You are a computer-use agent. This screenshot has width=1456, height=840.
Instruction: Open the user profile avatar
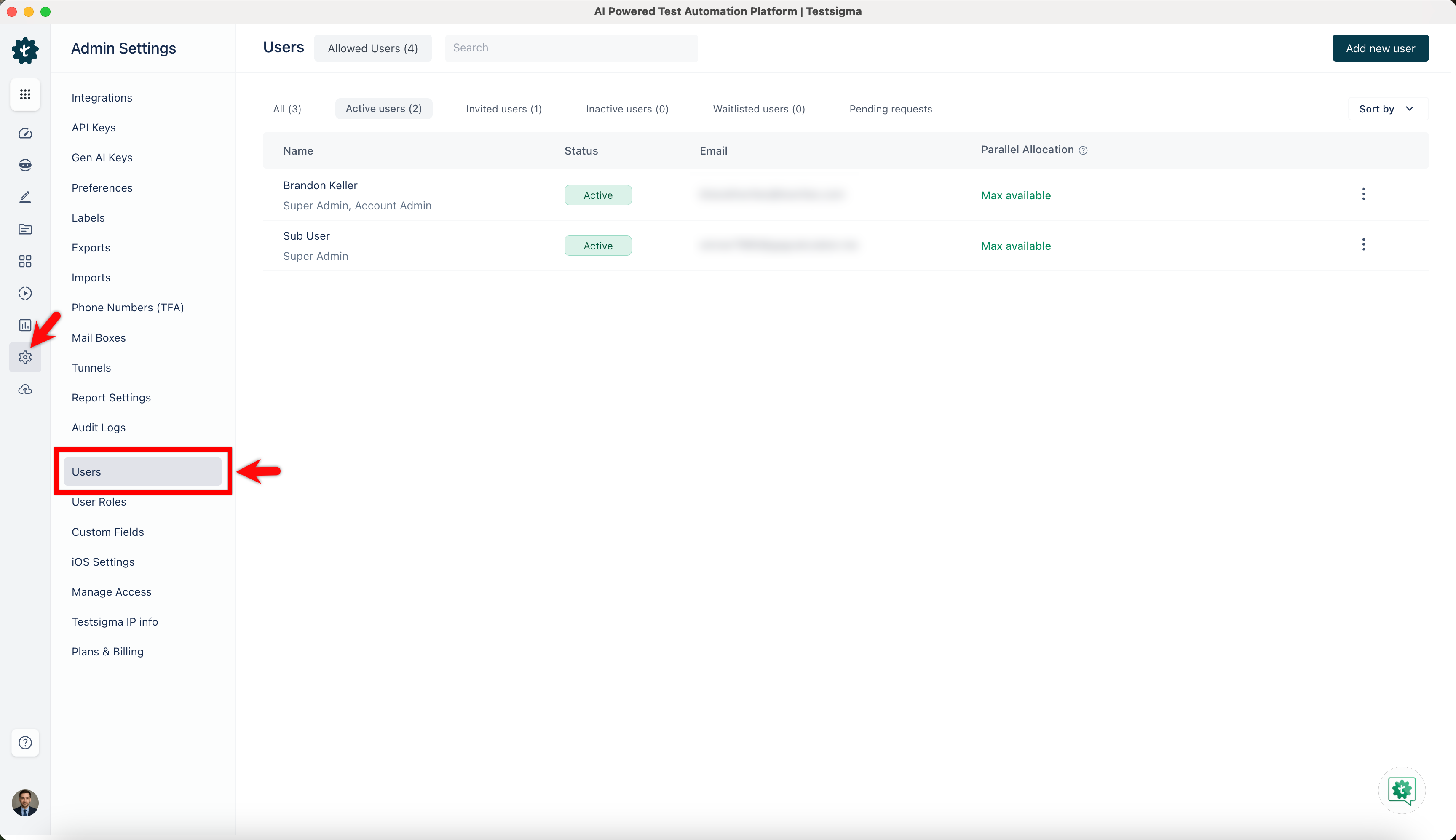pyautogui.click(x=25, y=803)
